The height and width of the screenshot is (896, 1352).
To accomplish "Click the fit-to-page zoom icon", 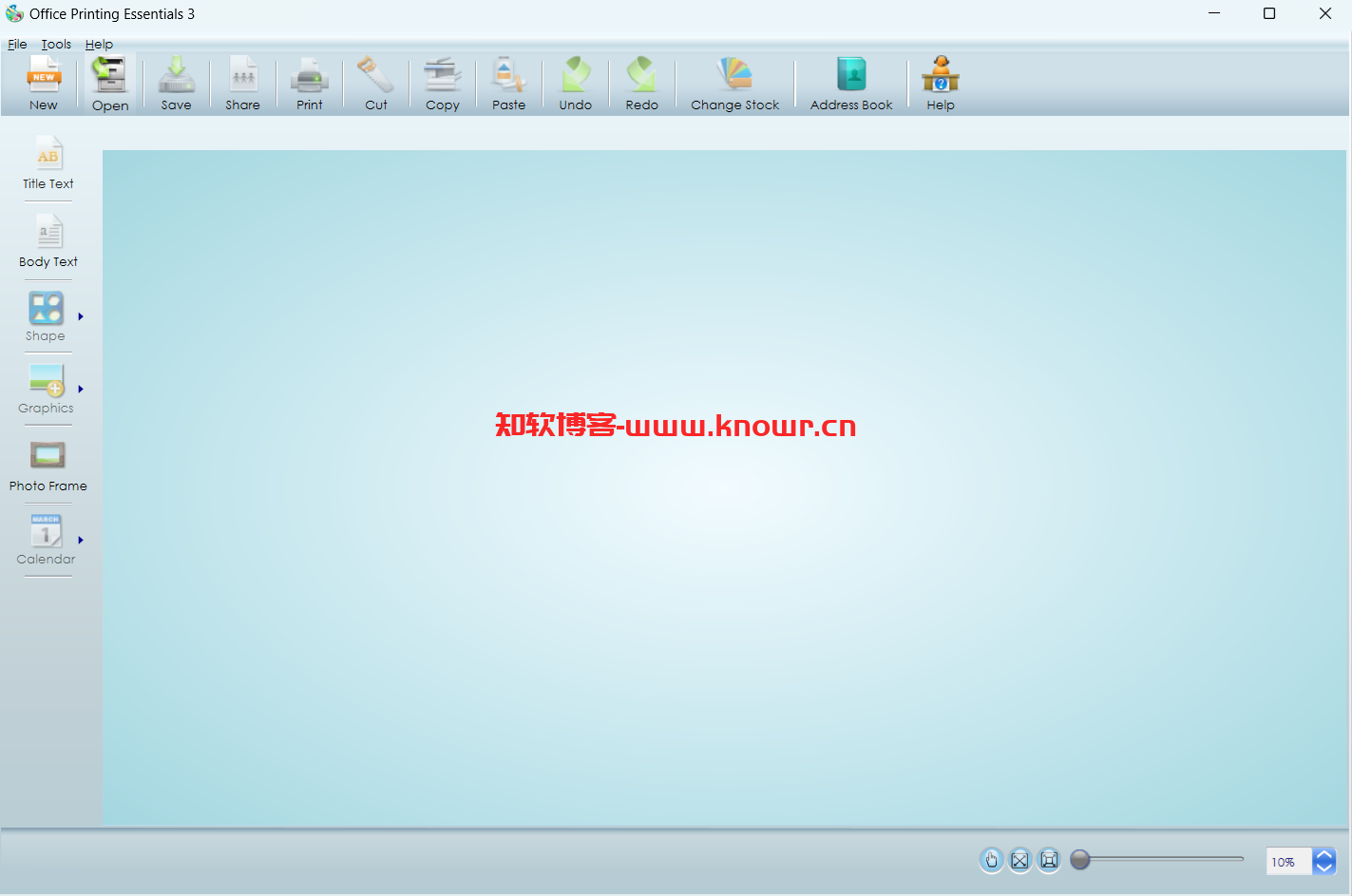I will [x=1049, y=860].
